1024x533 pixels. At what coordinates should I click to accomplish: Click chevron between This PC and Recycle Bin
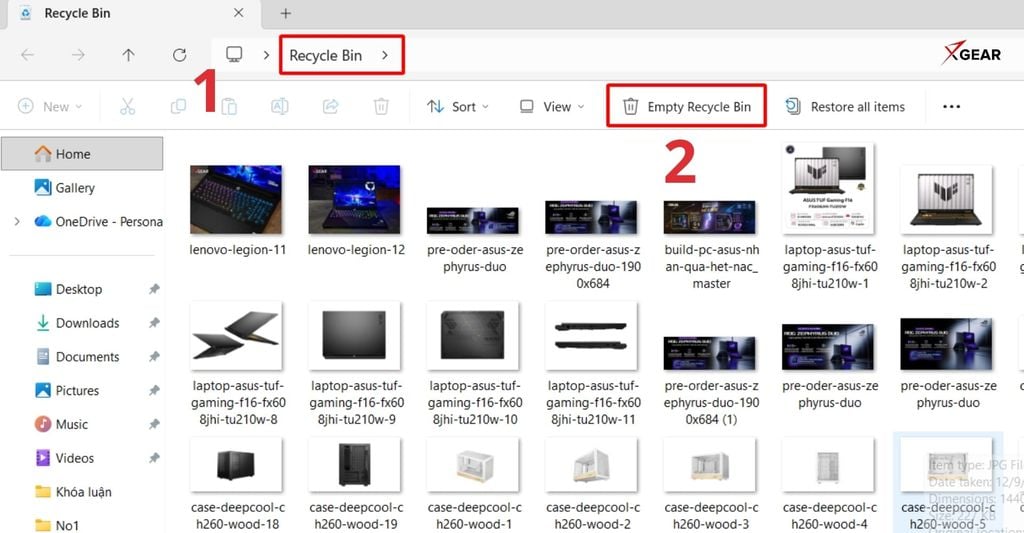(266, 55)
